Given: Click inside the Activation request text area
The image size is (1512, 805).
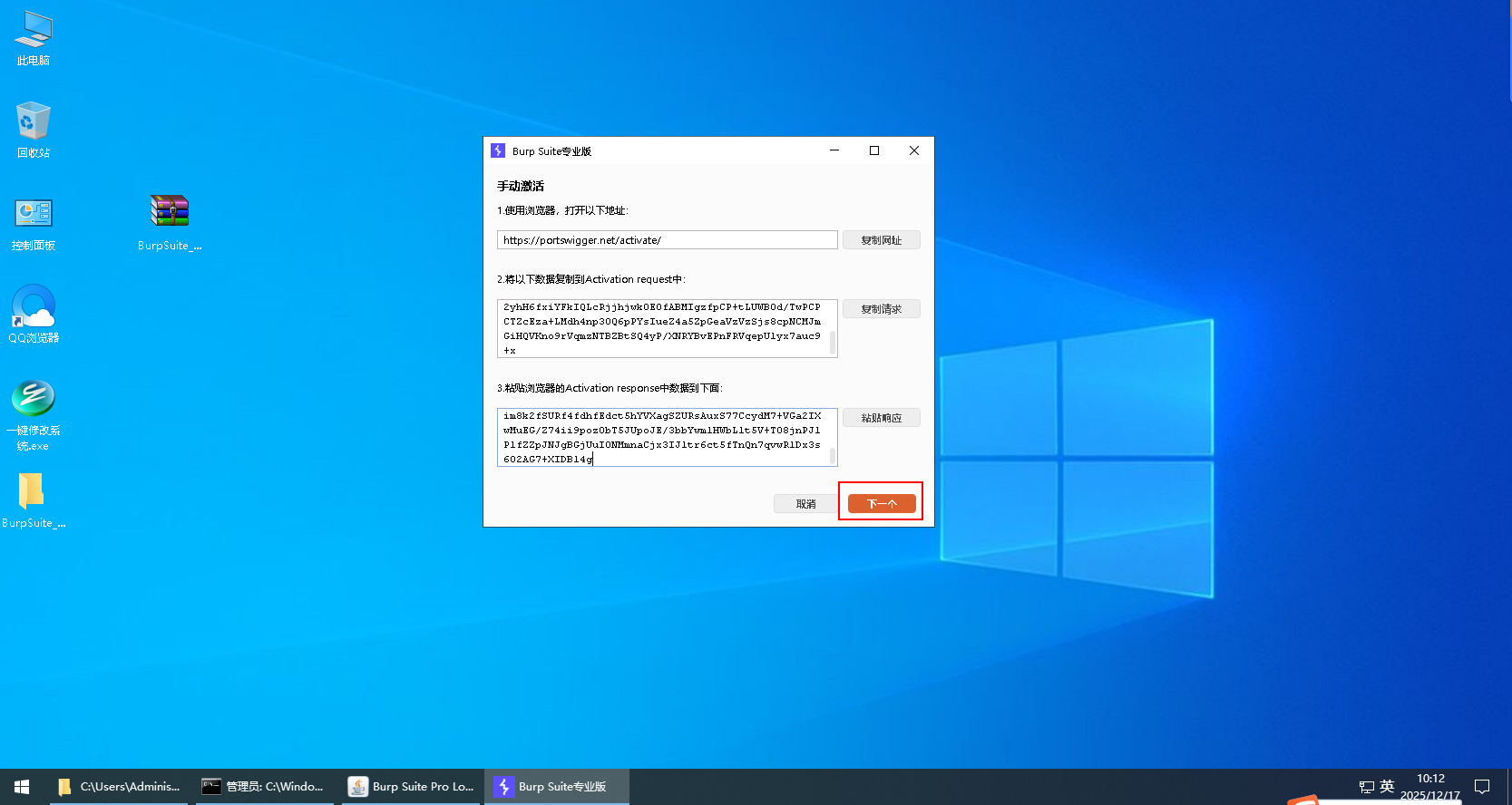Looking at the screenshot, I should [x=662, y=328].
